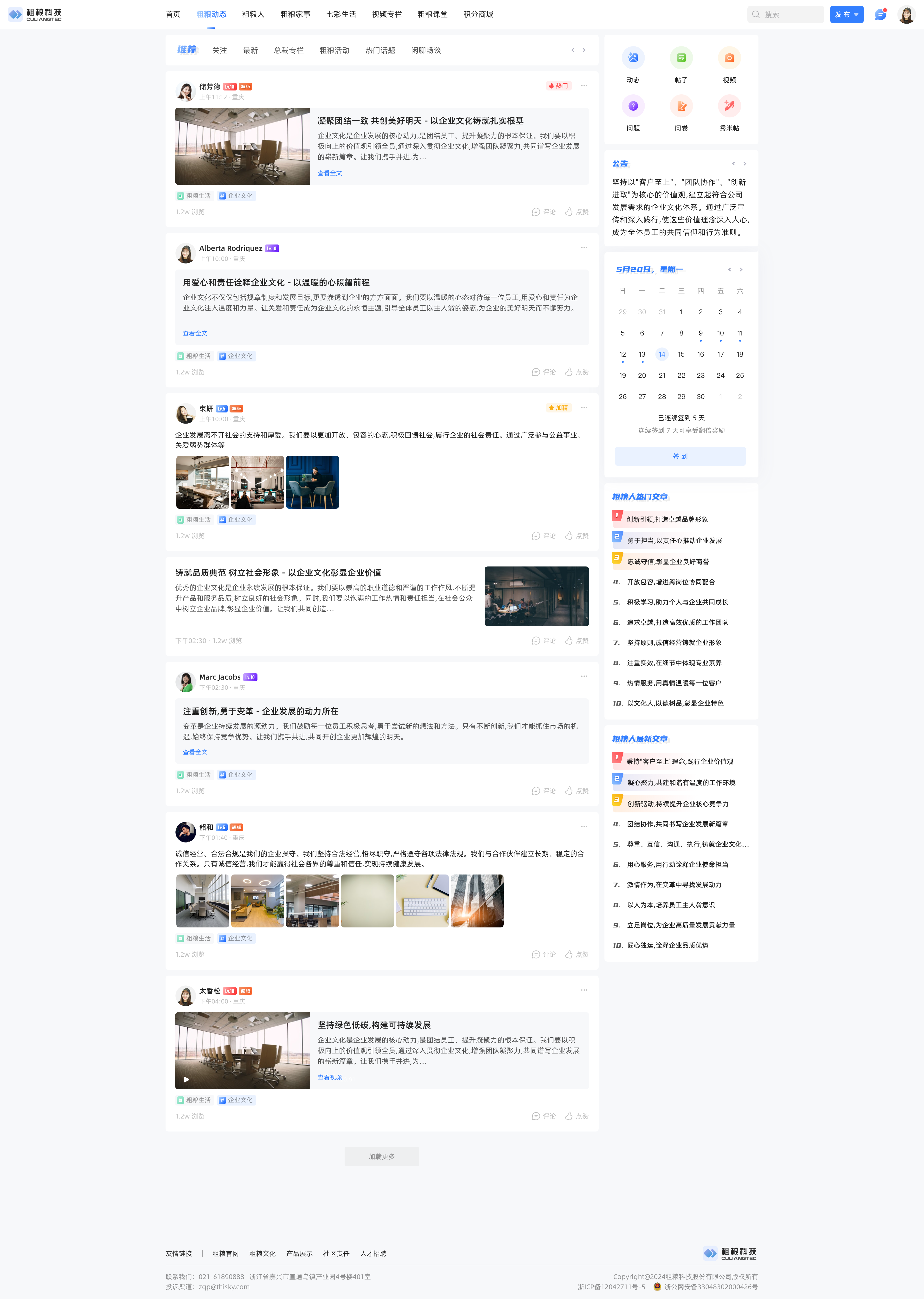Open 粗粮课堂 in top navigation
The height and width of the screenshot is (1299, 924).
pos(432,14)
